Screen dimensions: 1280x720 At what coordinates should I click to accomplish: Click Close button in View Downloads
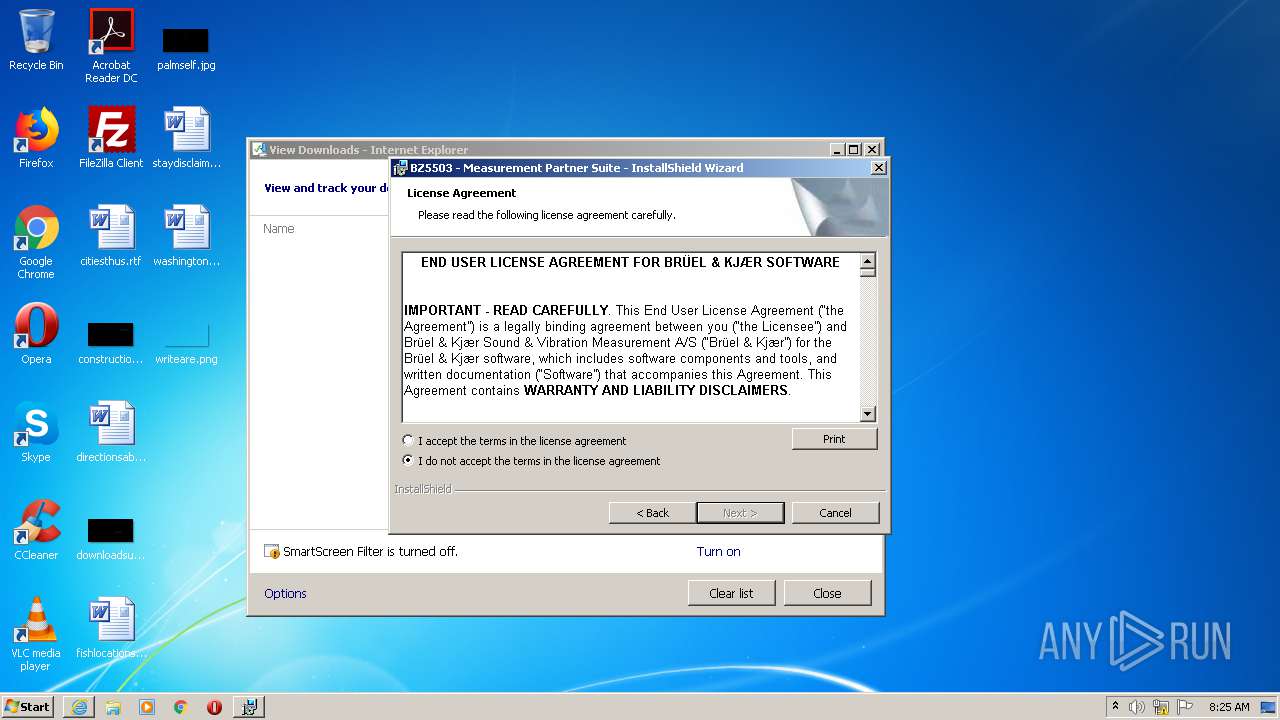click(827, 593)
